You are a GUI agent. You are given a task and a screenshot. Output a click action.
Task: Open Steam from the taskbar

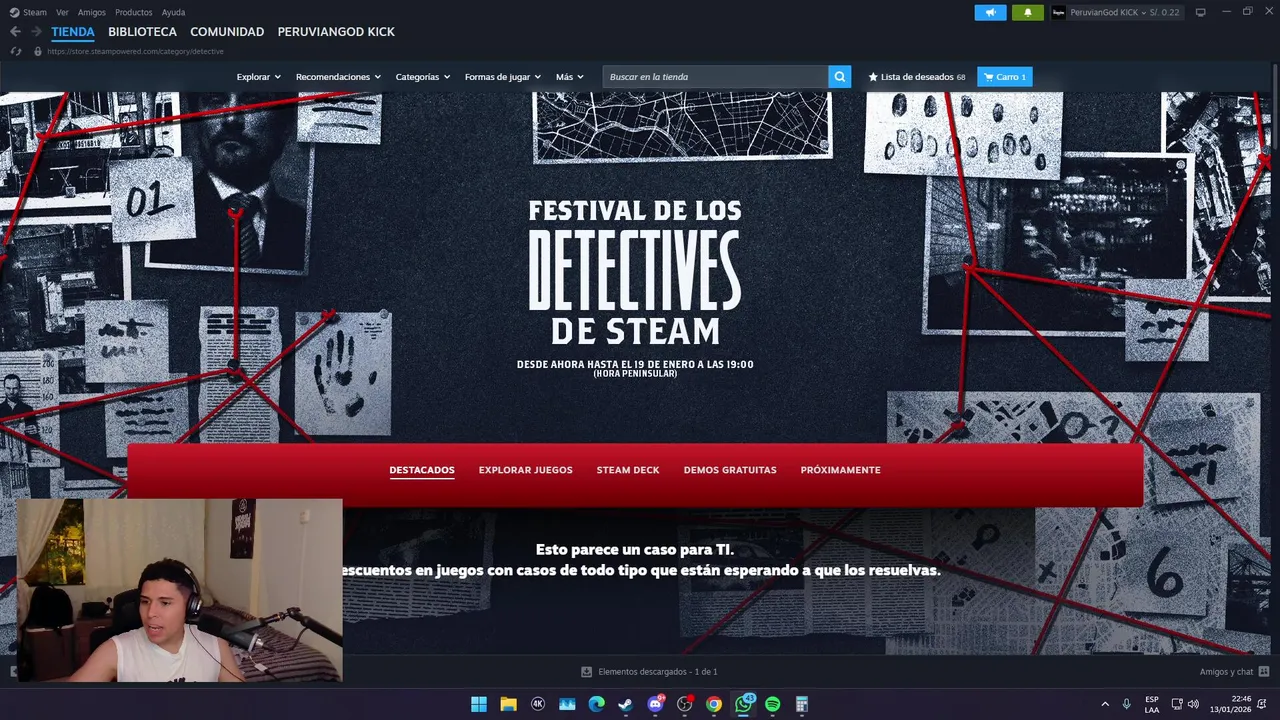pyautogui.click(x=626, y=704)
